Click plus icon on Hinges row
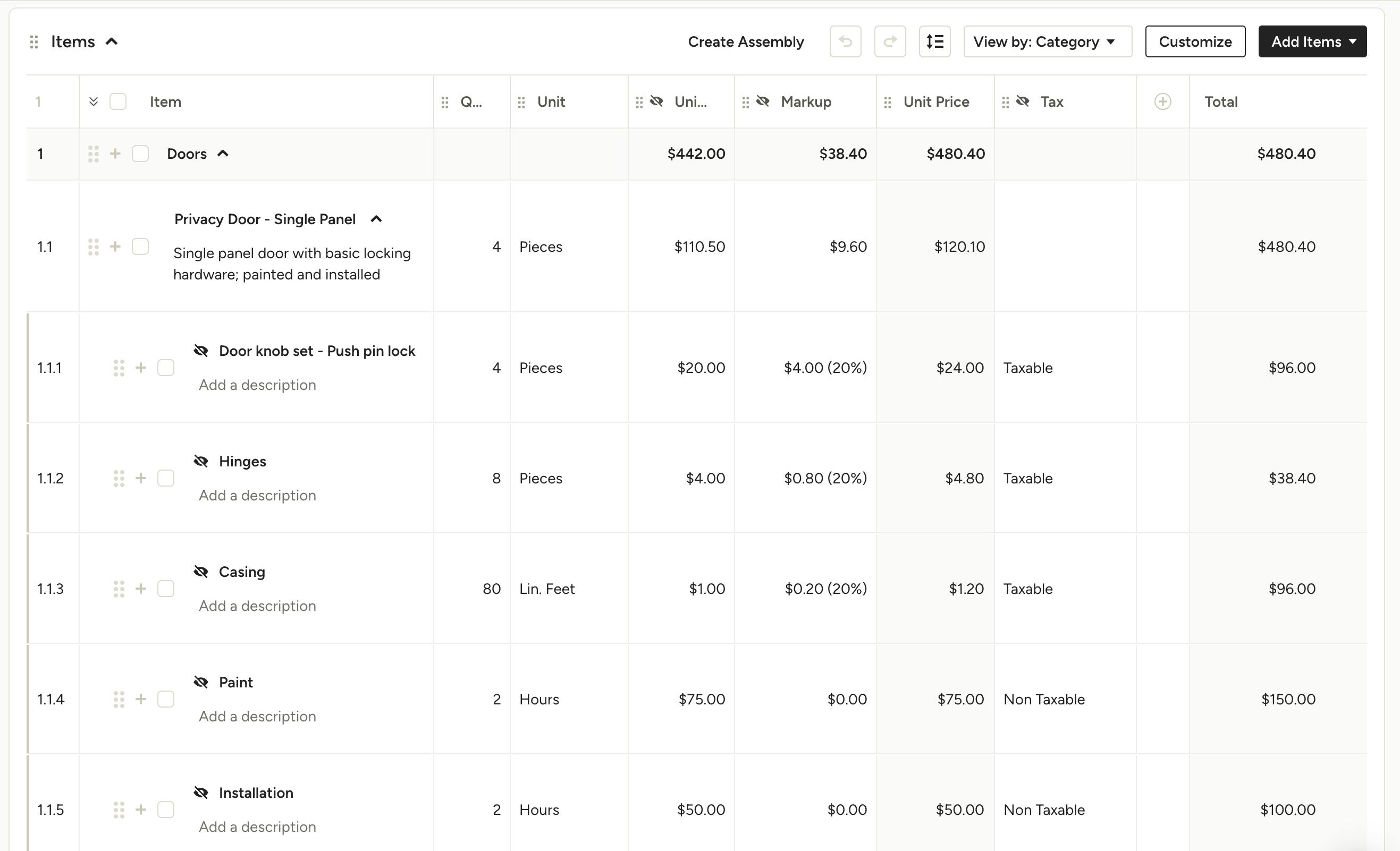Screen dimensions: 1400x851 pyautogui.click(x=141, y=478)
